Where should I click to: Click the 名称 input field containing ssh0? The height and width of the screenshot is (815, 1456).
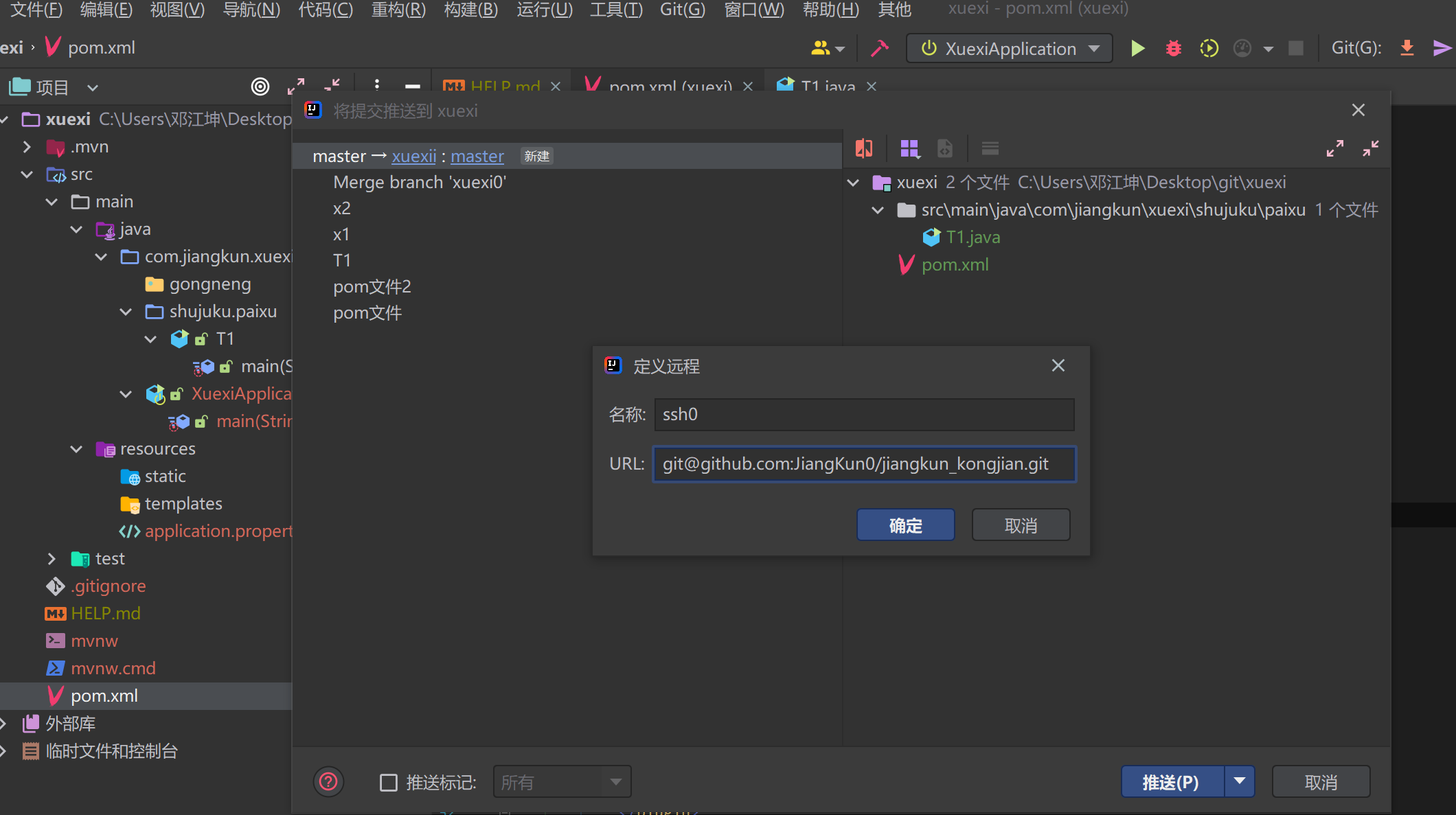click(x=863, y=415)
